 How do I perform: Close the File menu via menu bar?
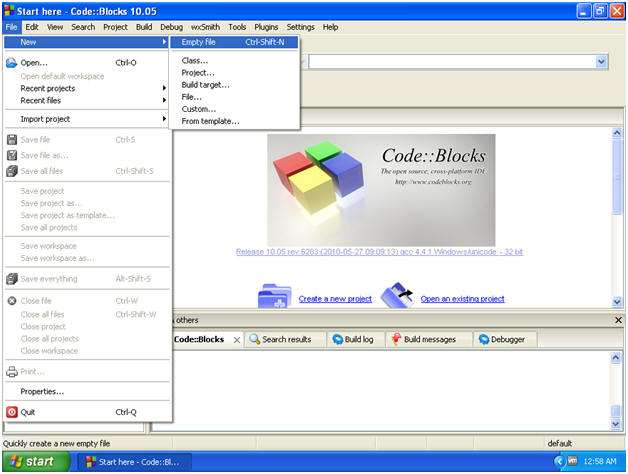pos(11,27)
